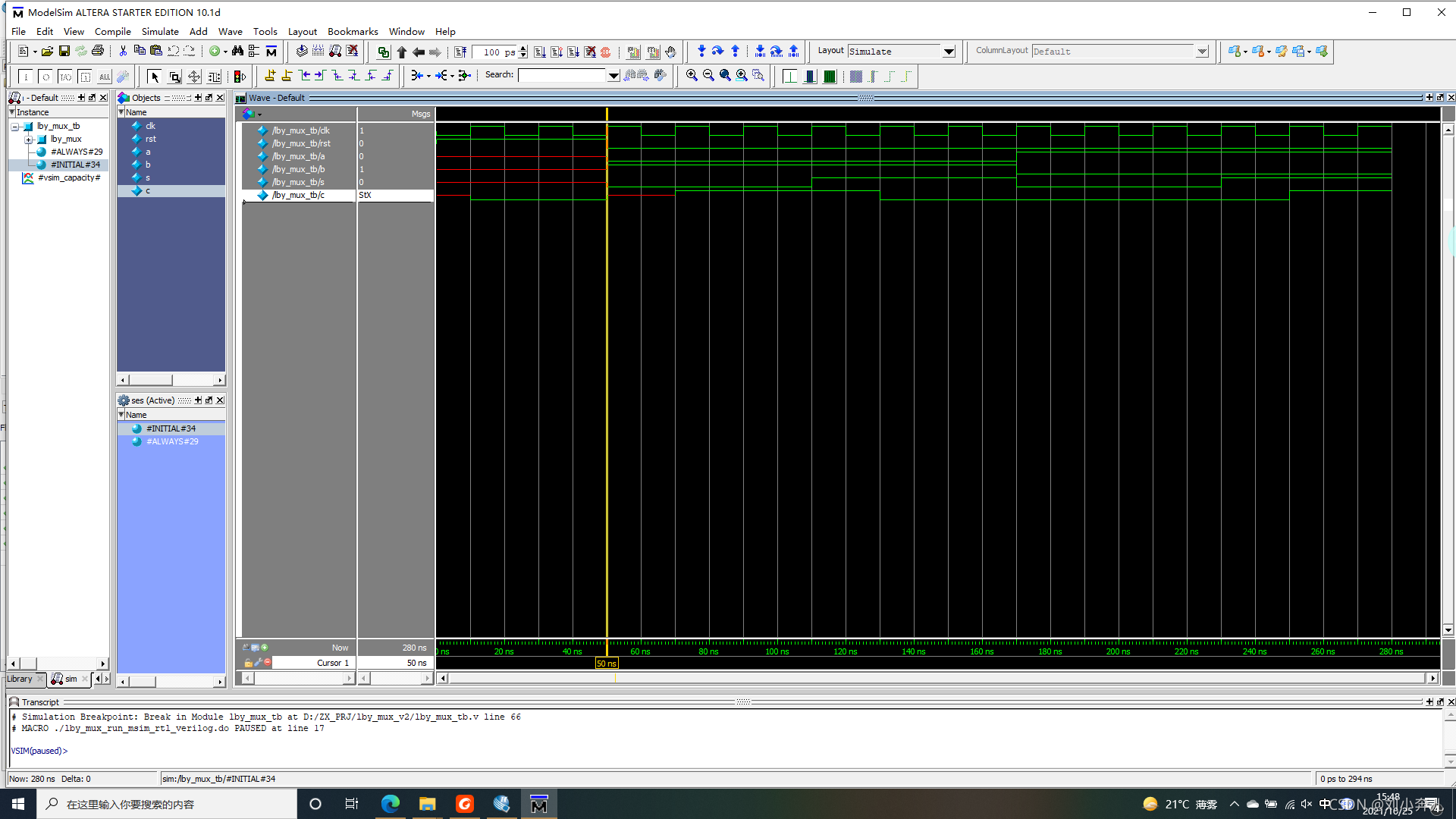Toggle the cursor lock icon for Cursor 1
The image size is (1456, 819).
[x=249, y=663]
